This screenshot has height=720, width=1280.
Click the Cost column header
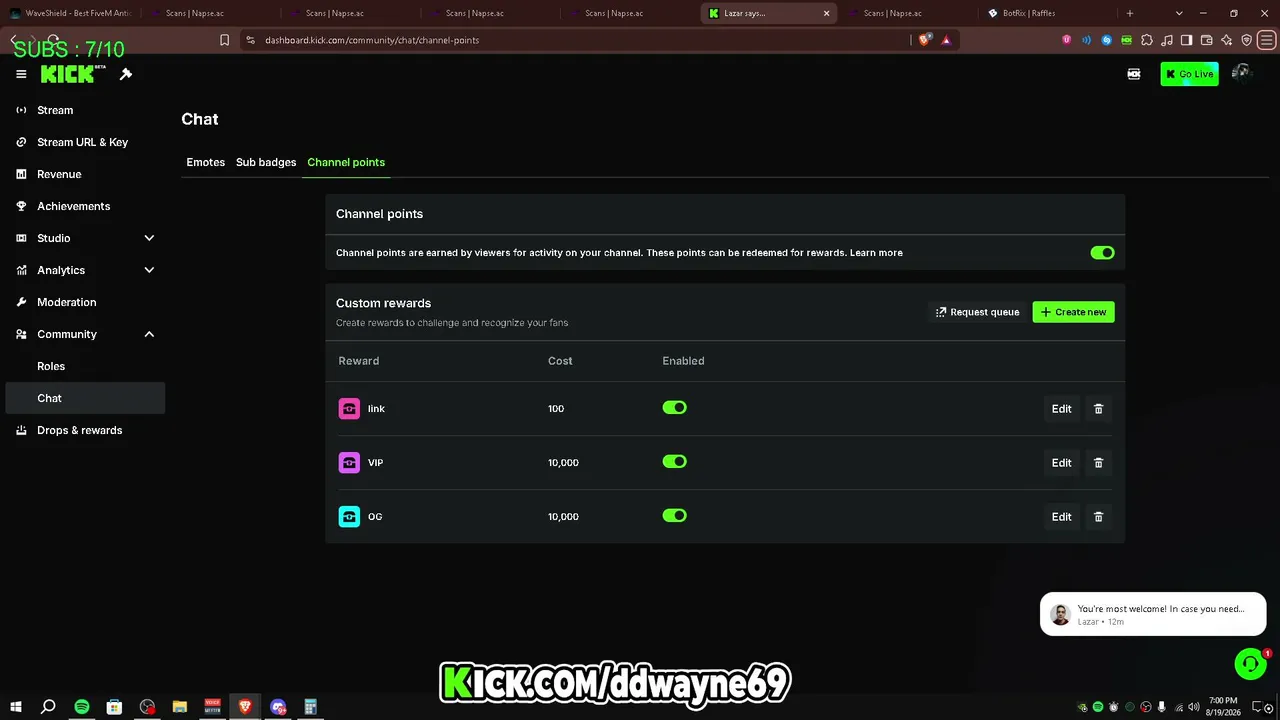point(560,361)
